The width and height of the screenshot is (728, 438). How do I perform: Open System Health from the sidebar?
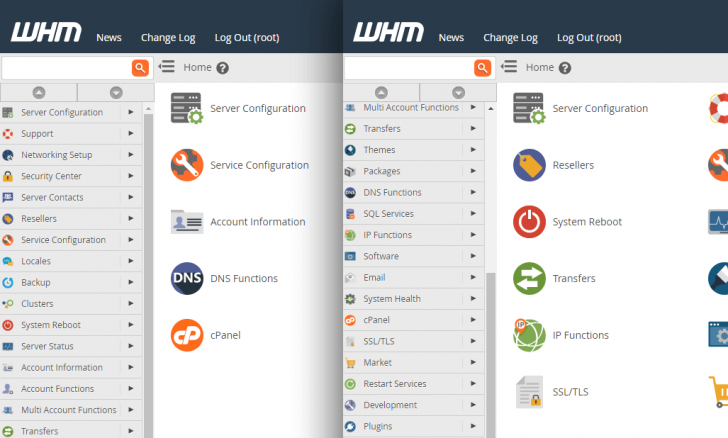[391, 299]
